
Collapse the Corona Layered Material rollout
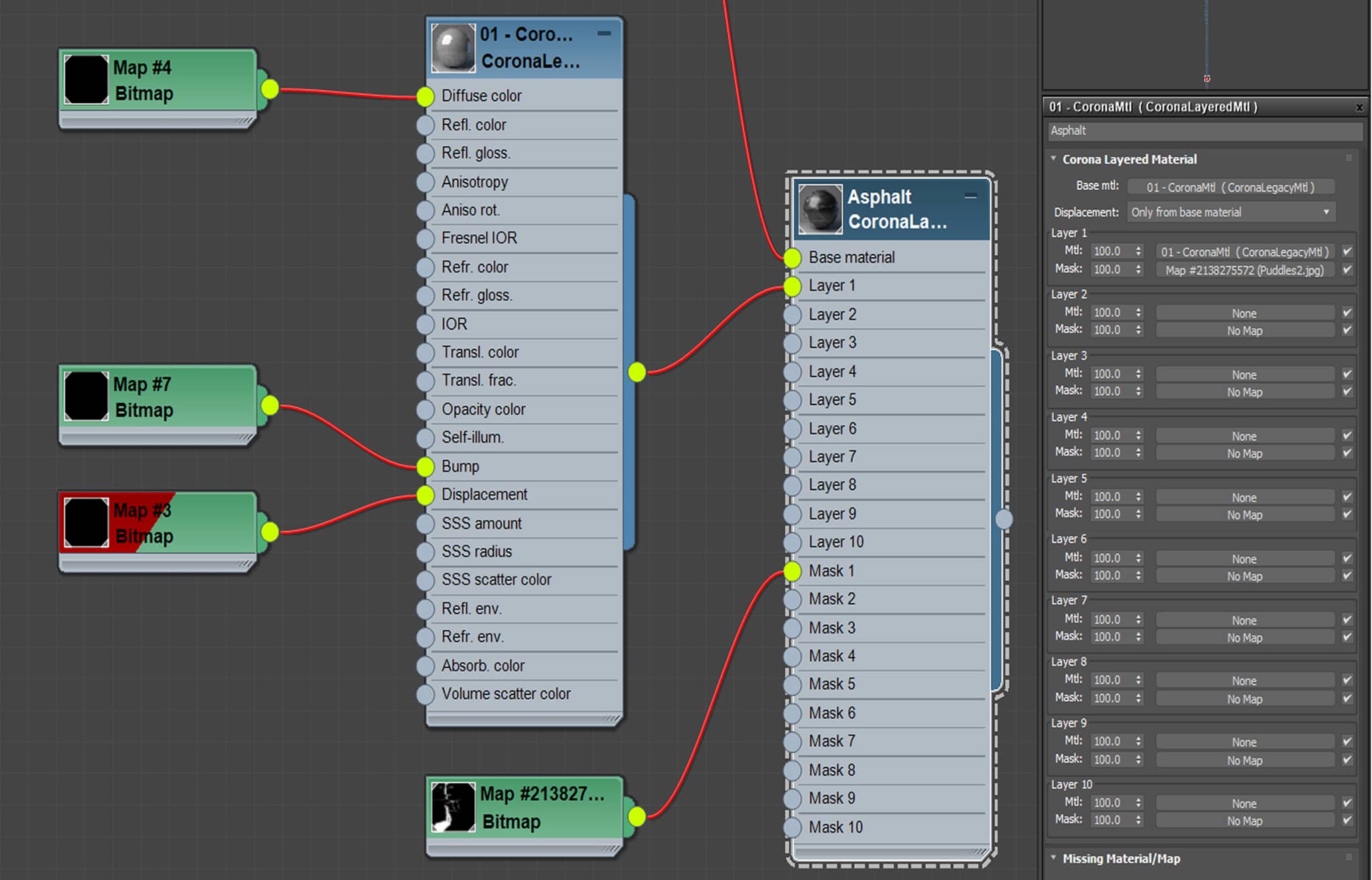[1129, 159]
